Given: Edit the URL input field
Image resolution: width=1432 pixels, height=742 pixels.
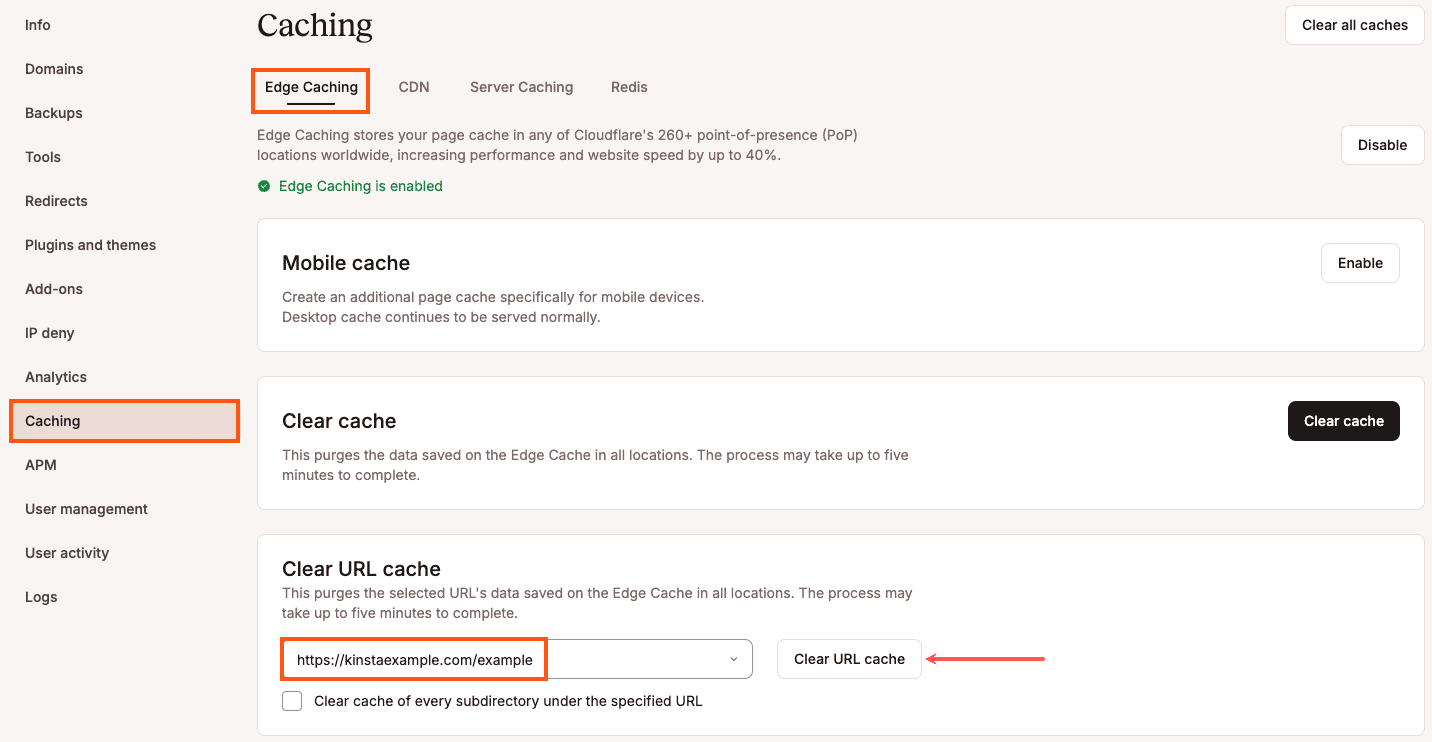Looking at the screenshot, I should [413, 659].
